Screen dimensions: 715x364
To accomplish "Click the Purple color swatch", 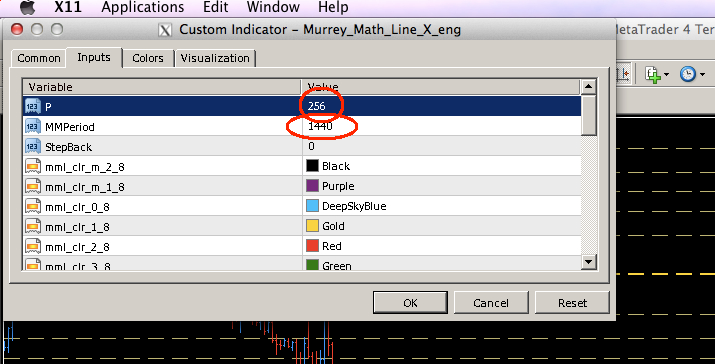I will tap(312, 186).
